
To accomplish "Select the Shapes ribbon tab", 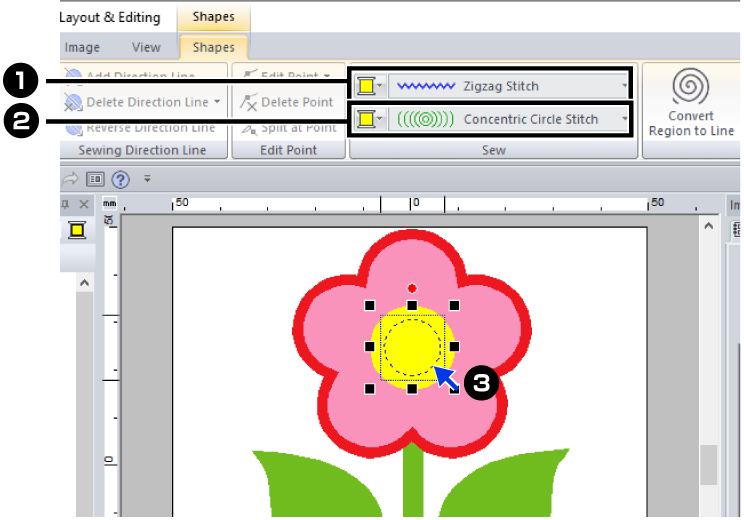I will point(213,47).
